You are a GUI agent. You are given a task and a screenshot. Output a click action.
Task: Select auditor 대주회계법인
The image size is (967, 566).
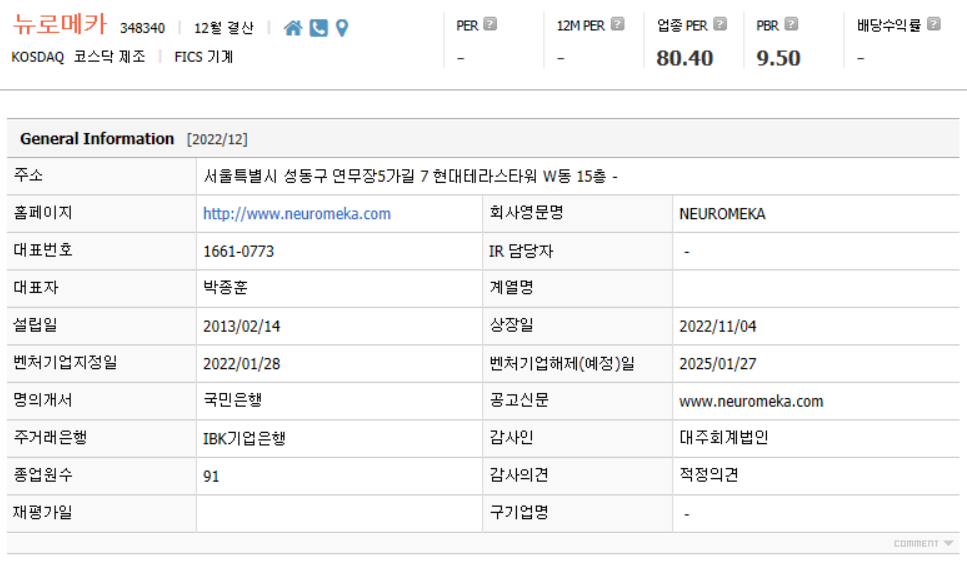pos(724,438)
